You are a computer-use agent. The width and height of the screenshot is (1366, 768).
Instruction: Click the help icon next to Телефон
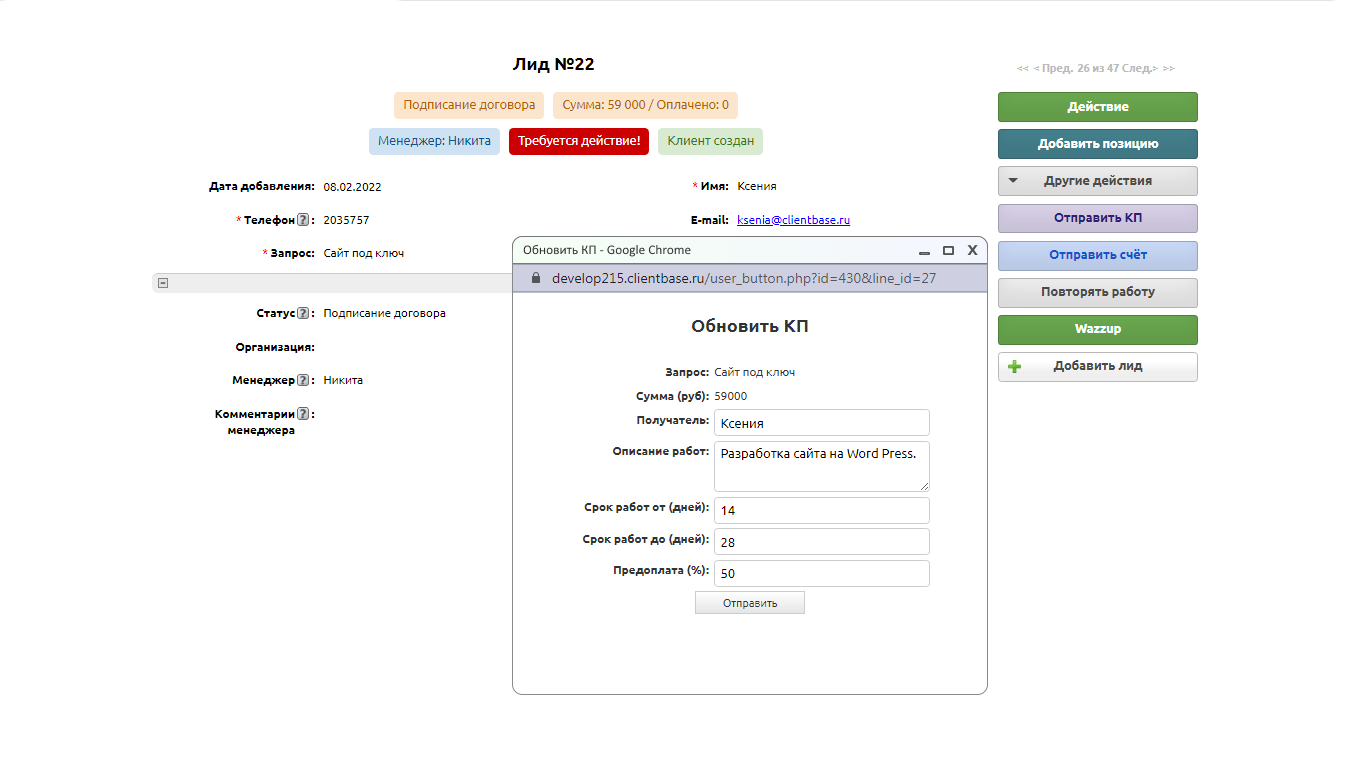click(x=303, y=220)
